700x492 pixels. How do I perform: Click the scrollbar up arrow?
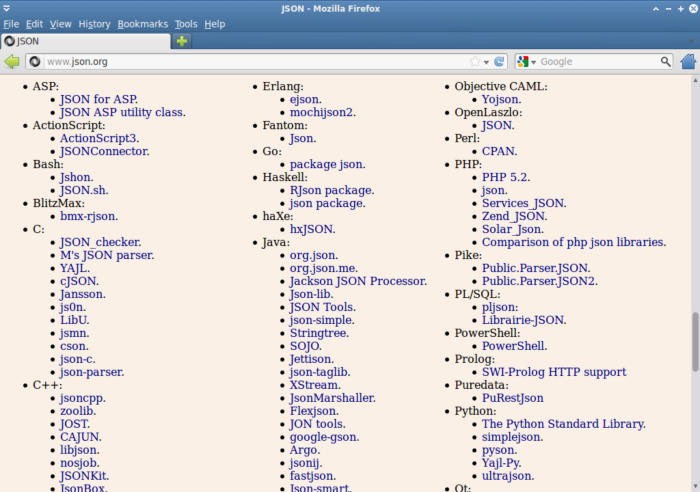pyautogui.click(x=695, y=80)
